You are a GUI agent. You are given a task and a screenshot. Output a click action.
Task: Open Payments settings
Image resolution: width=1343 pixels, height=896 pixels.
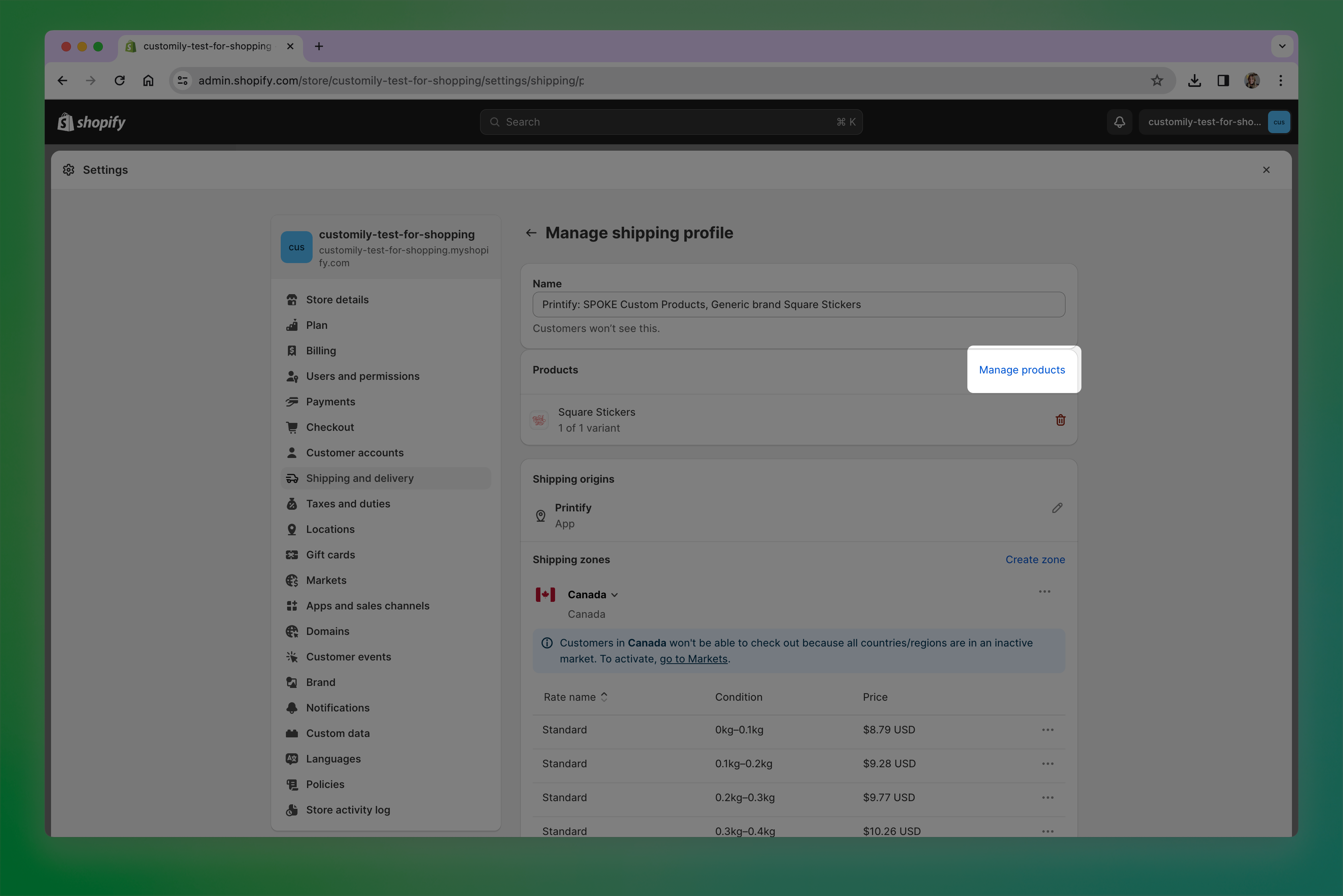tap(386, 402)
